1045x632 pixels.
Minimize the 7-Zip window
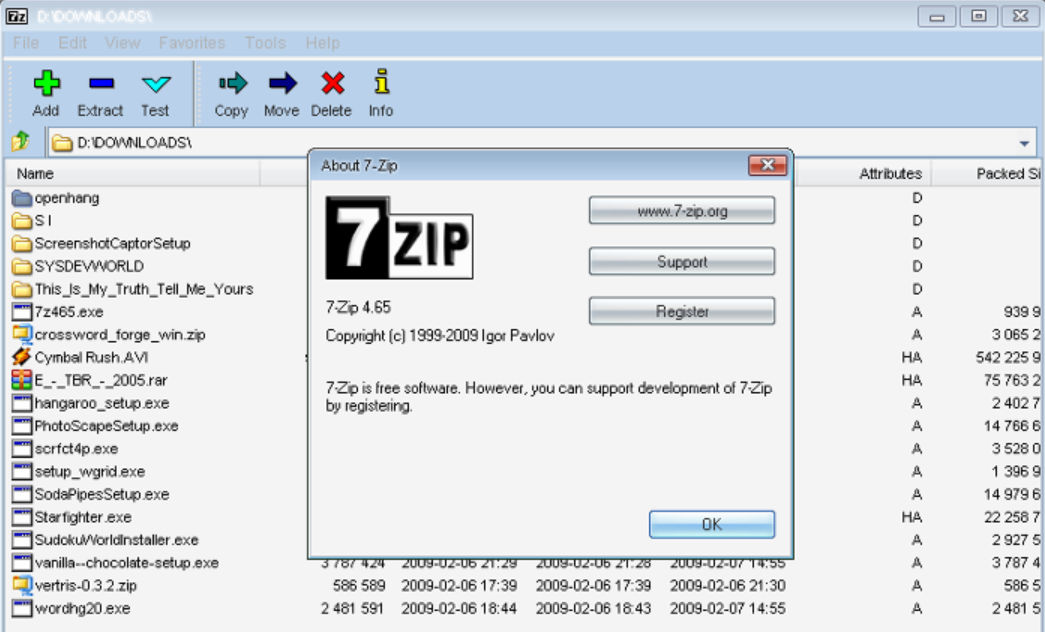coord(937,17)
